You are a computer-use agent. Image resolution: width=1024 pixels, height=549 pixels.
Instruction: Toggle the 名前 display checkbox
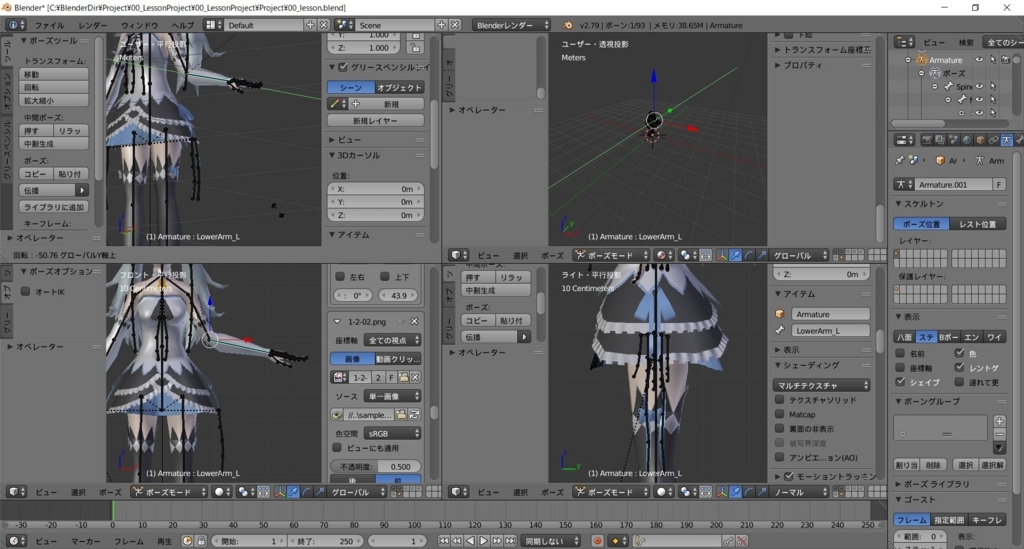901,353
